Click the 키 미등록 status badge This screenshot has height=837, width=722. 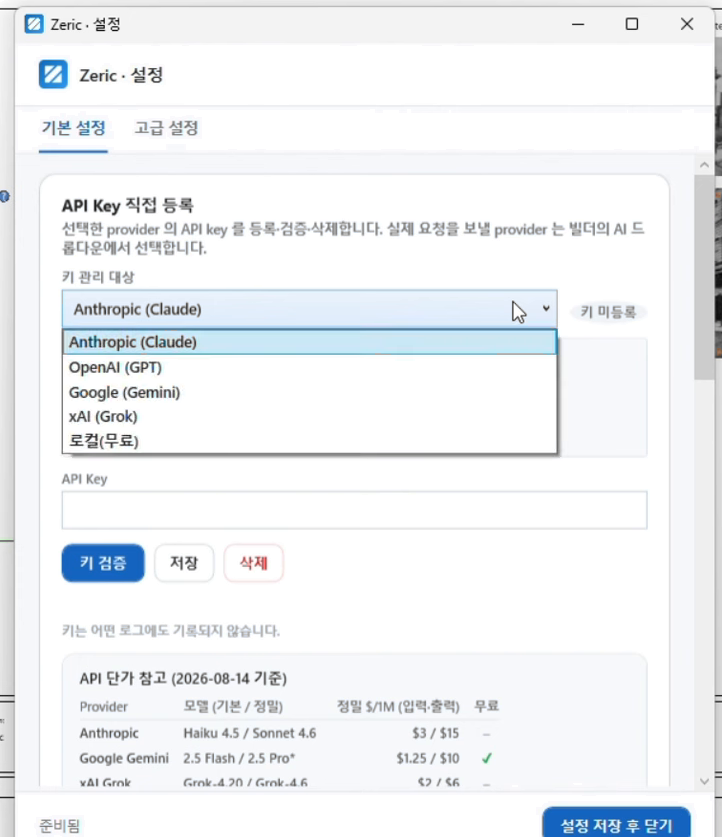[608, 312]
